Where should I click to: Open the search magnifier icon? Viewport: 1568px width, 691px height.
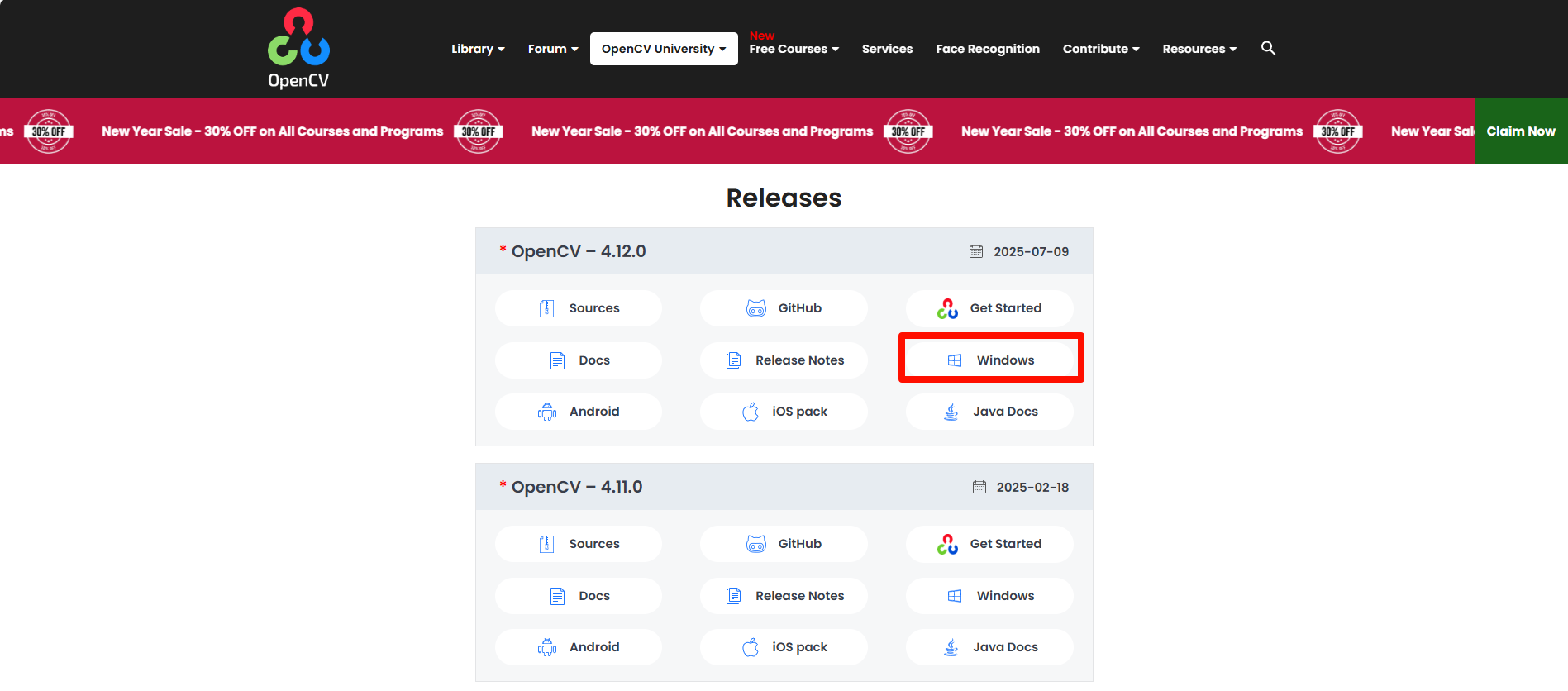pyautogui.click(x=1268, y=48)
